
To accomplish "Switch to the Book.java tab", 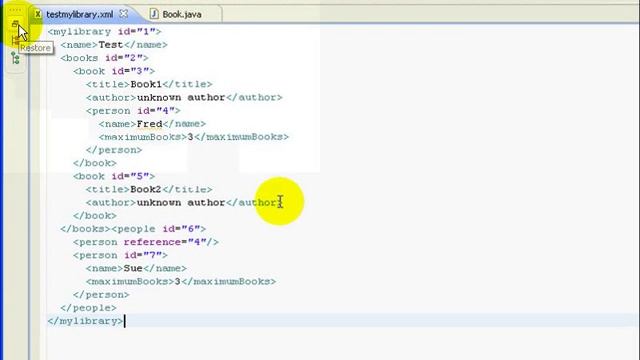I will (x=182, y=14).
